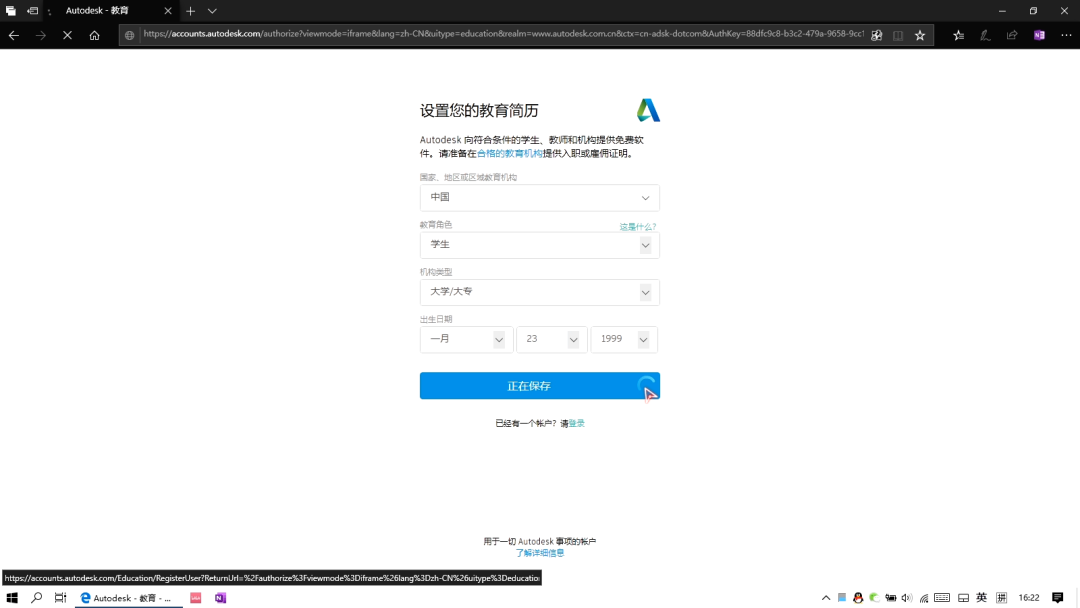Click the address bar URL
1080x608 pixels.
click(503, 34)
